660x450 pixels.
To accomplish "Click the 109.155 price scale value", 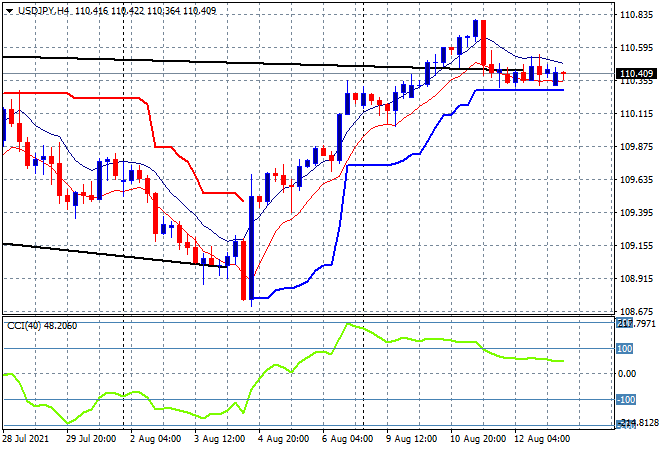I will (636, 245).
